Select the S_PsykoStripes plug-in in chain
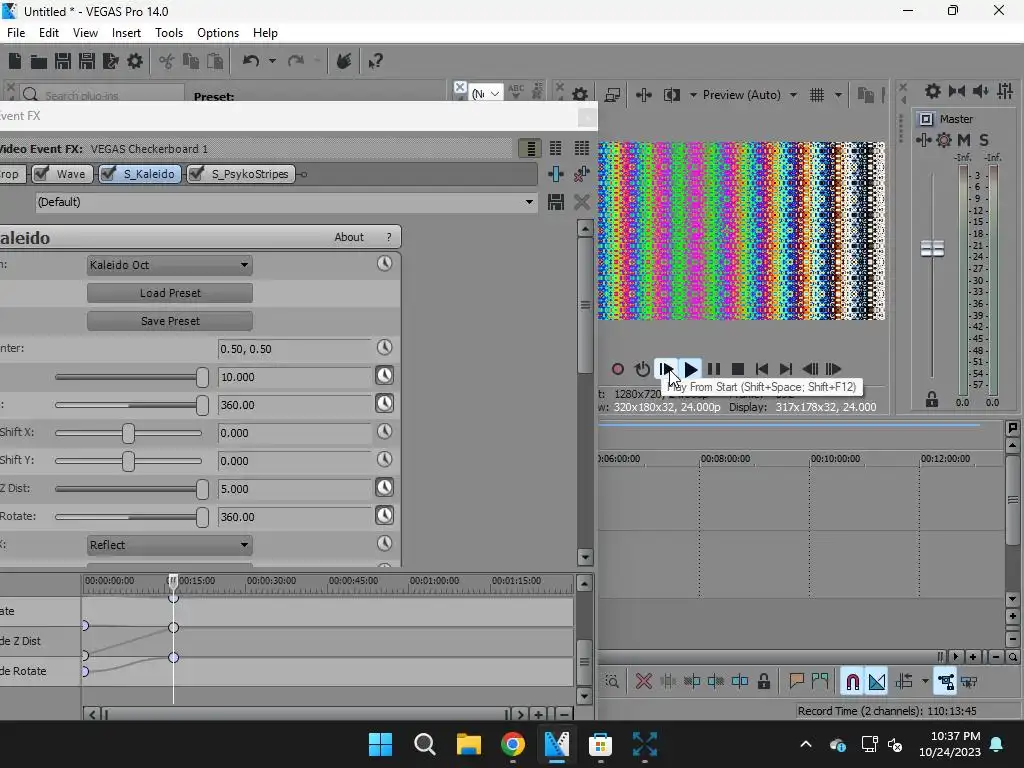 click(249, 174)
